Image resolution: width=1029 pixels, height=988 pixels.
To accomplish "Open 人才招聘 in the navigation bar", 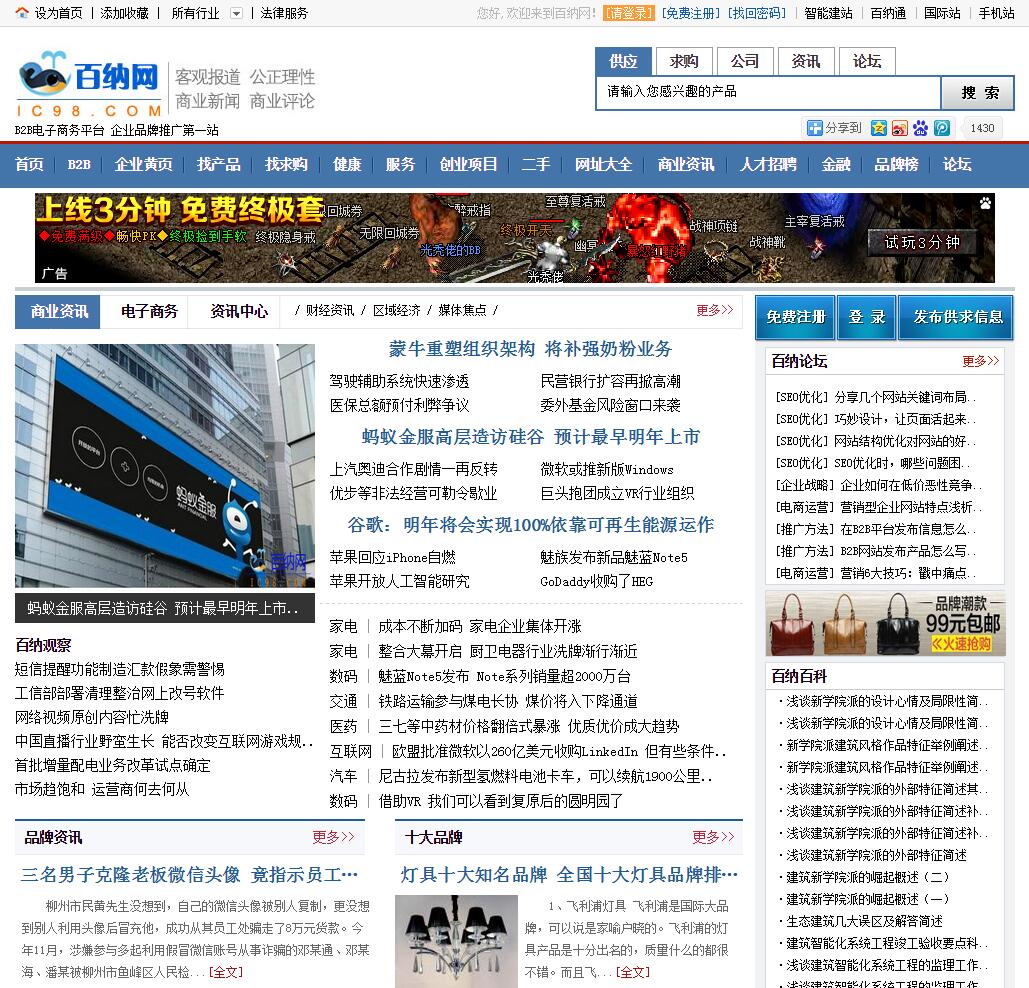I will (x=768, y=164).
